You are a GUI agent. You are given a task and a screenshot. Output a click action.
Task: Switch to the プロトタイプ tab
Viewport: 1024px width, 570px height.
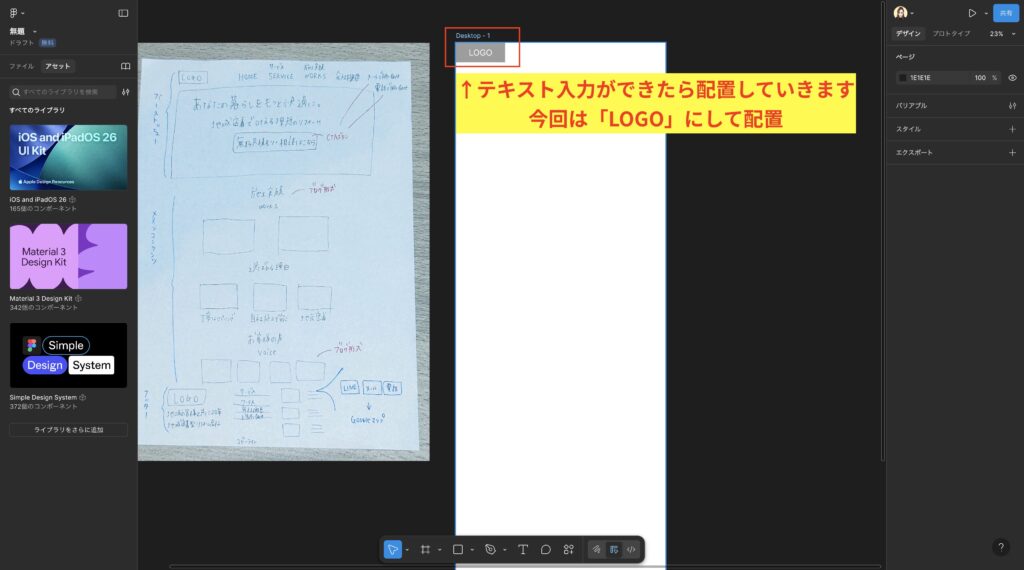tap(951, 34)
